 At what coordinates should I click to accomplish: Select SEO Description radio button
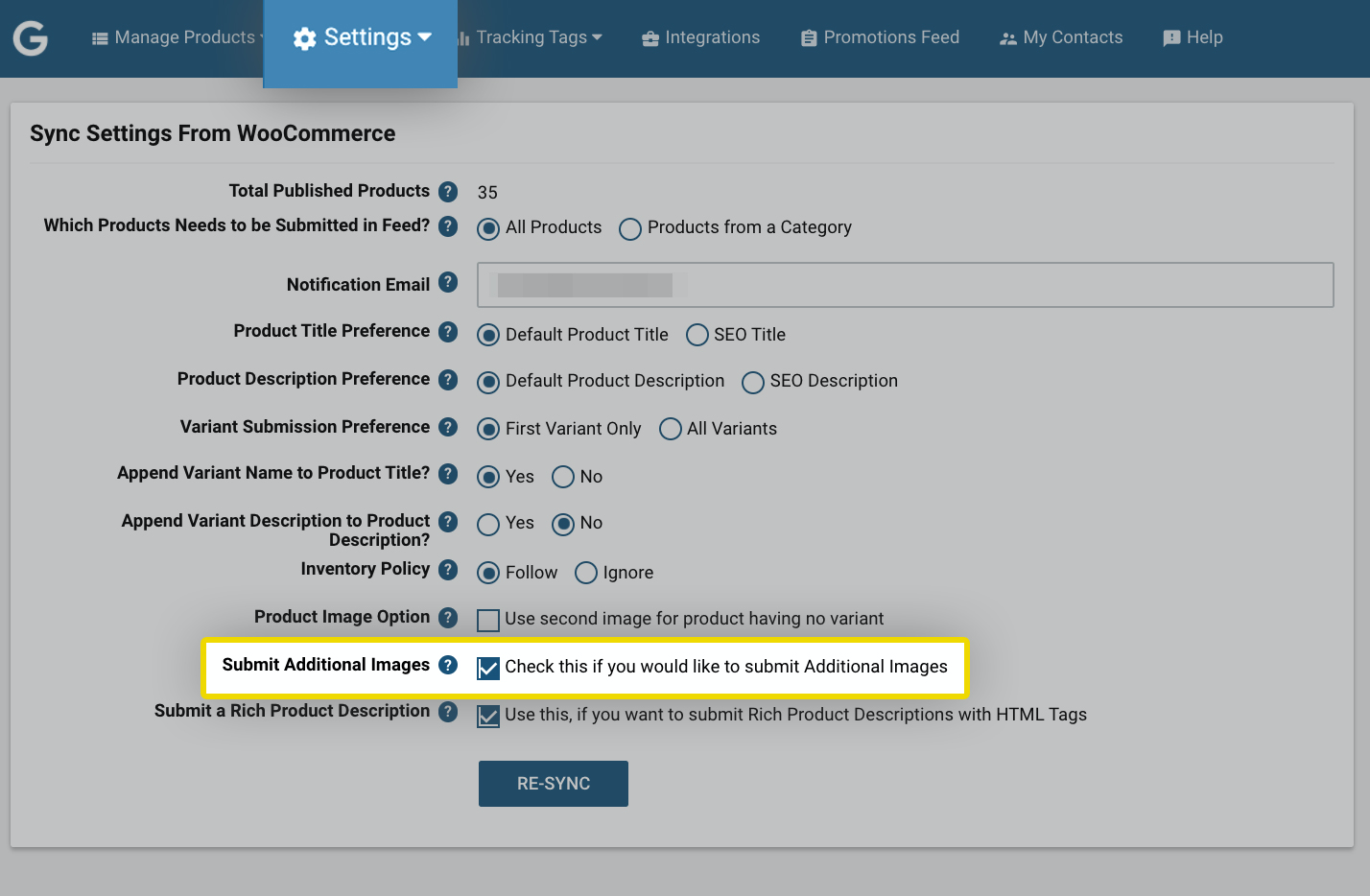pyautogui.click(x=753, y=383)
